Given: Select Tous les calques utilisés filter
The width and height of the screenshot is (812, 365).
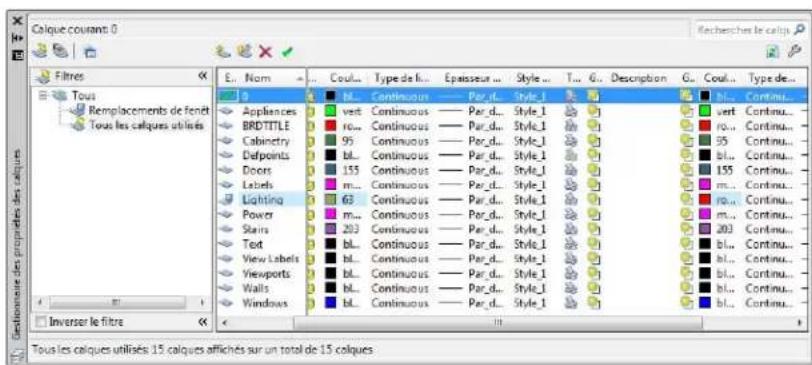Looking at the screenshot, I should (146, 125).
